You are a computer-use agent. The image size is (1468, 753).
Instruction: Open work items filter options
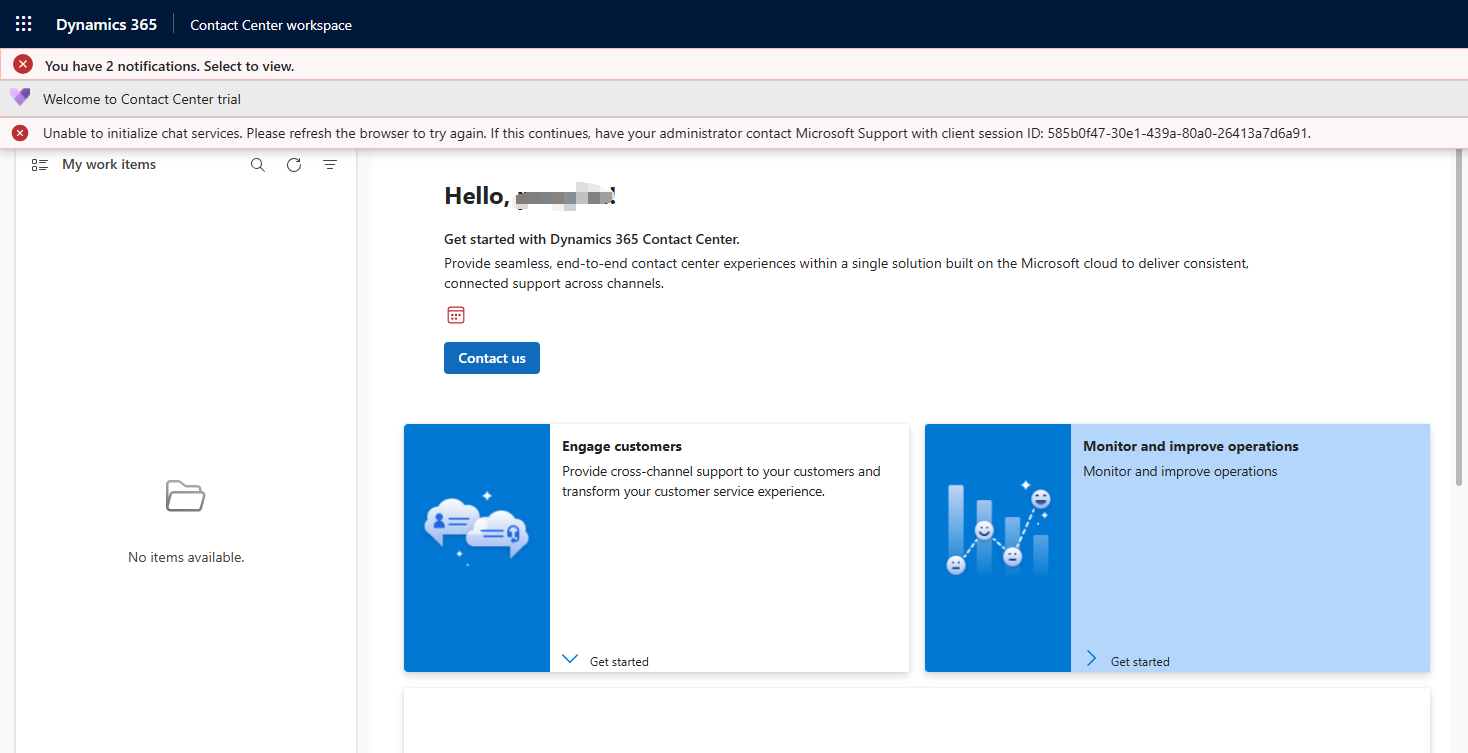[x=330, y=165]
